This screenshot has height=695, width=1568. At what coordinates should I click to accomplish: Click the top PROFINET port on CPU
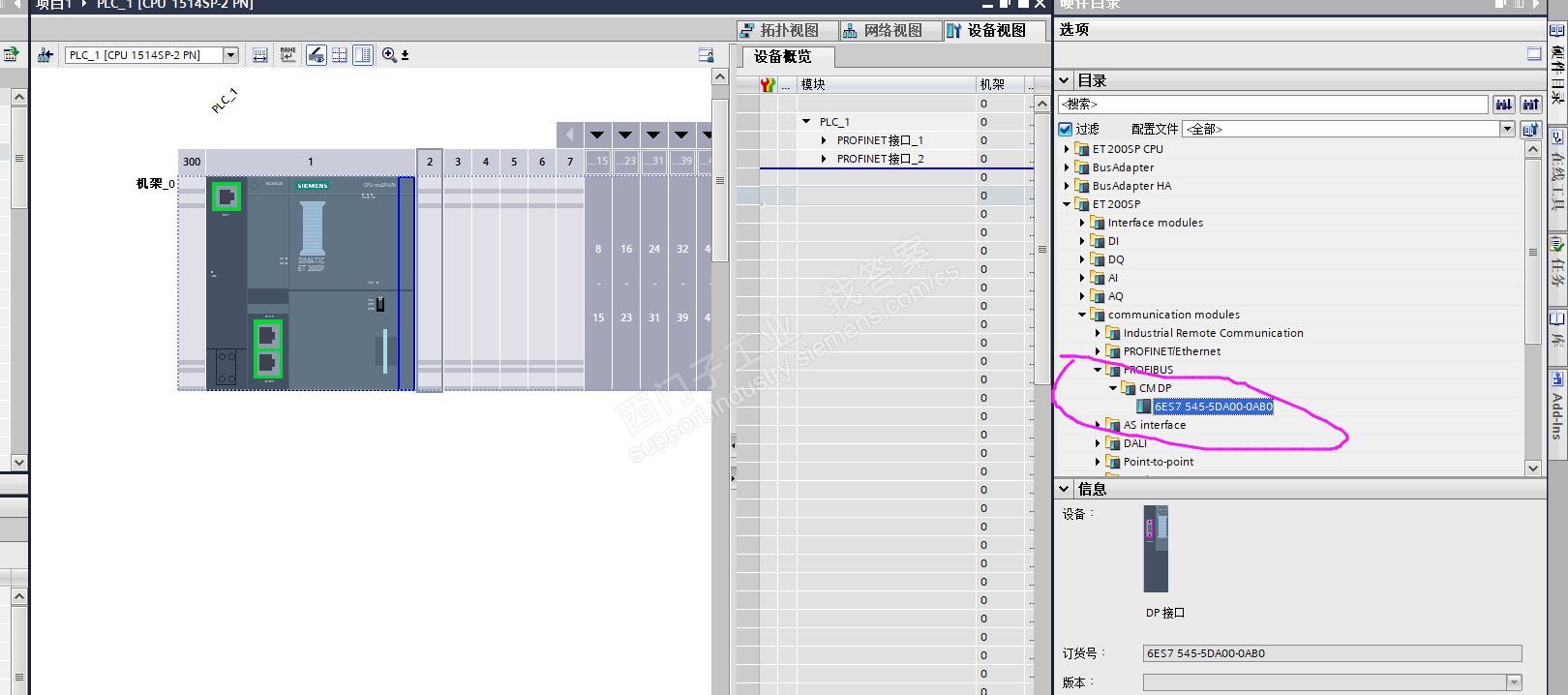pos(226,196)
